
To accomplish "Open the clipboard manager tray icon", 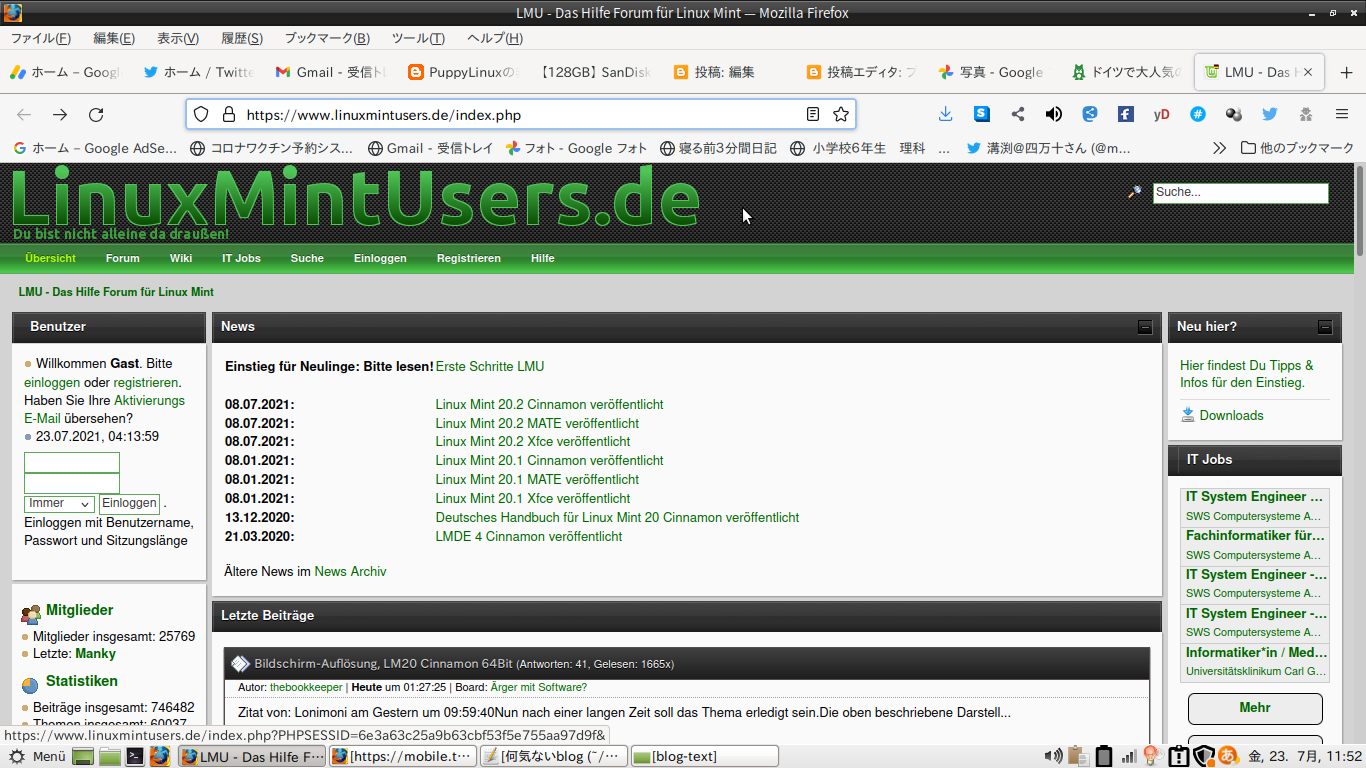I will 1077,756.
